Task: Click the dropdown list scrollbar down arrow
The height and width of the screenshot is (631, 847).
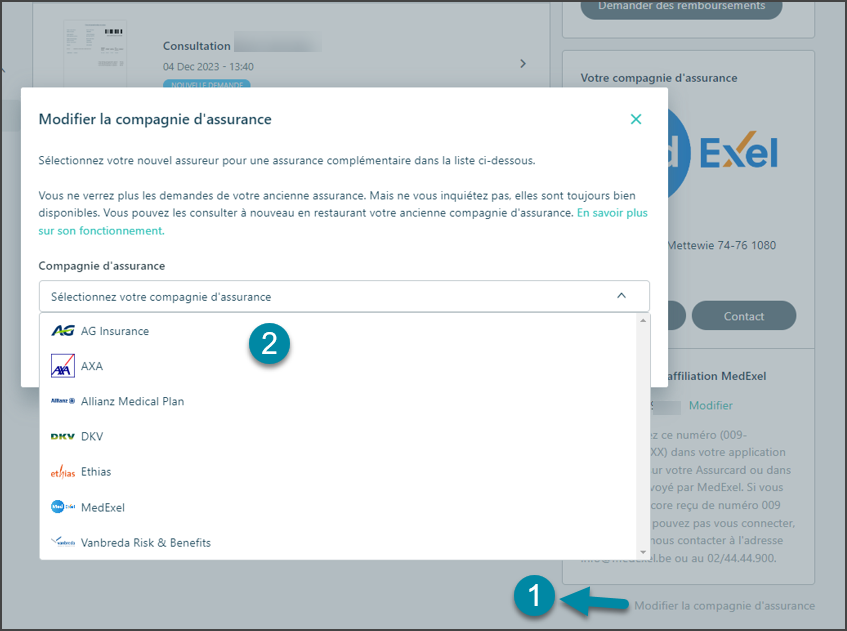Action: [643, 552]
